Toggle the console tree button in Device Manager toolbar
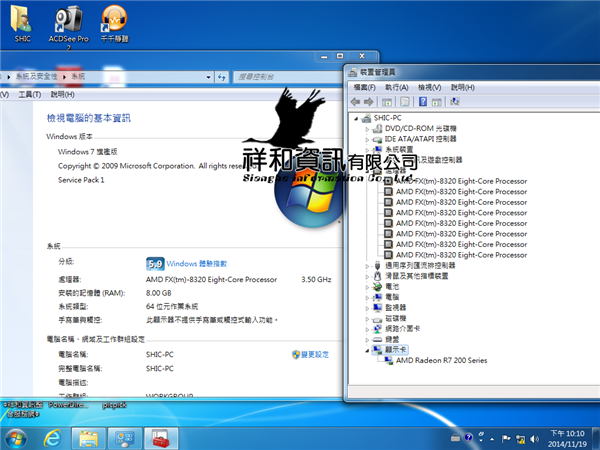This screenshot has width=600, height=450. 387,102
